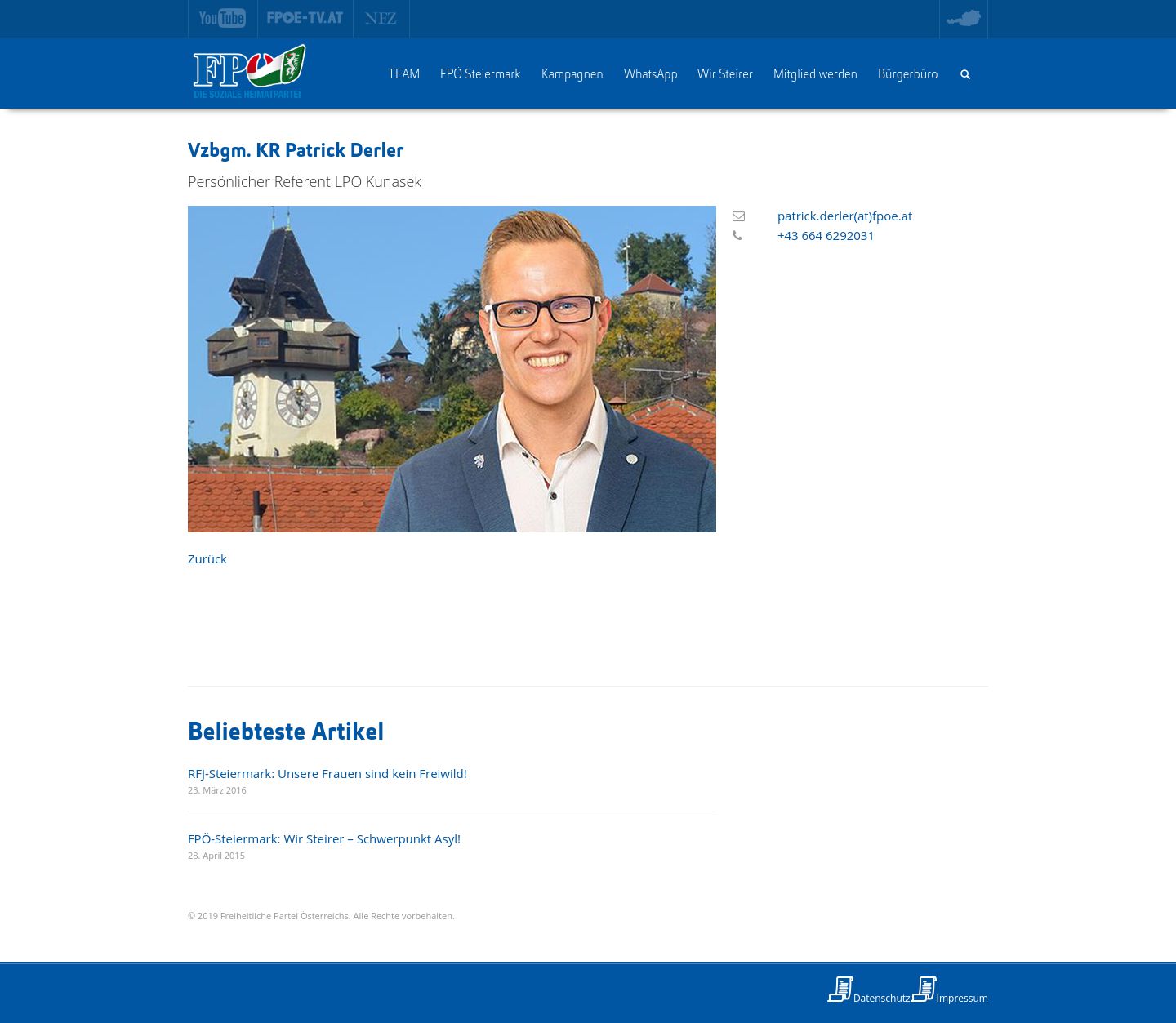Screen dimensions: 1176x1023
Task: Open search via magnifier icon
Action: coord(965,74)
